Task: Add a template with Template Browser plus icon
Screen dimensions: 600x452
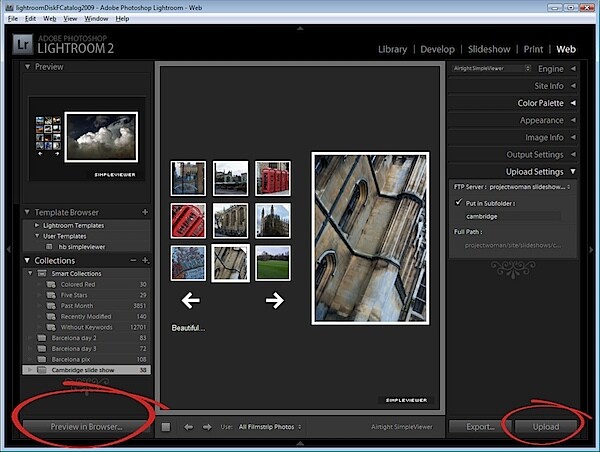Action: 145,212
